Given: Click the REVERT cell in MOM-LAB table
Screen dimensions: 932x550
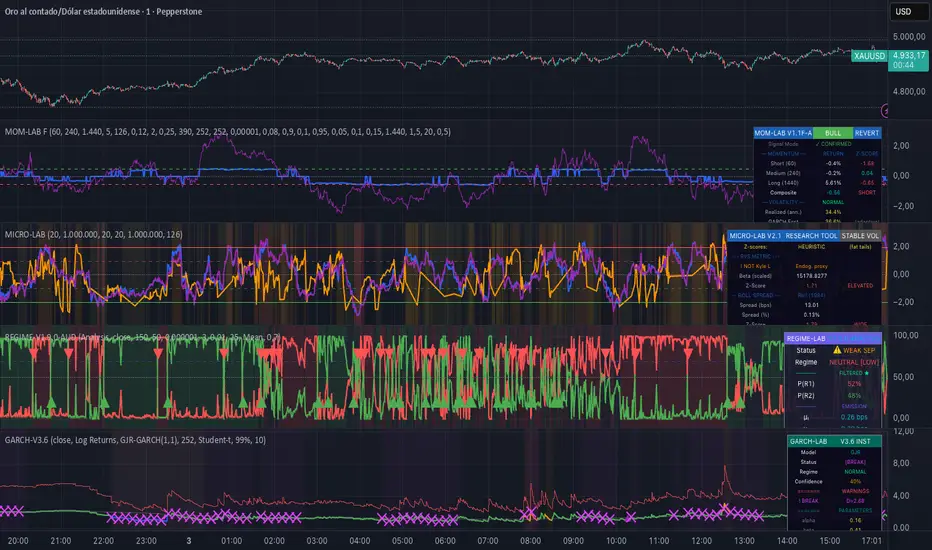Looking at the screenshot, I should tap(866, 132).
